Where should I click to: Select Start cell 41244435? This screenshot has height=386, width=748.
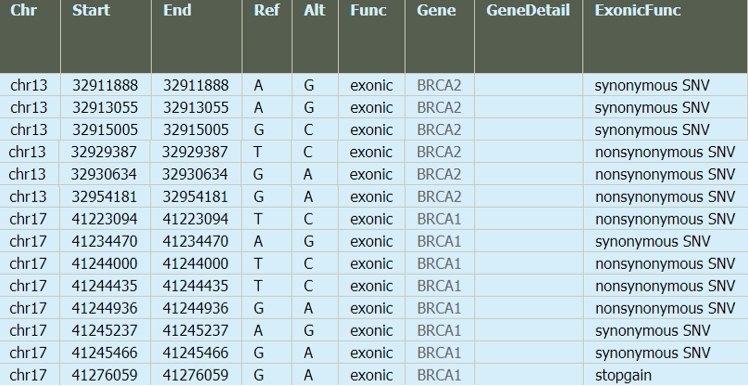pos(104,286)
